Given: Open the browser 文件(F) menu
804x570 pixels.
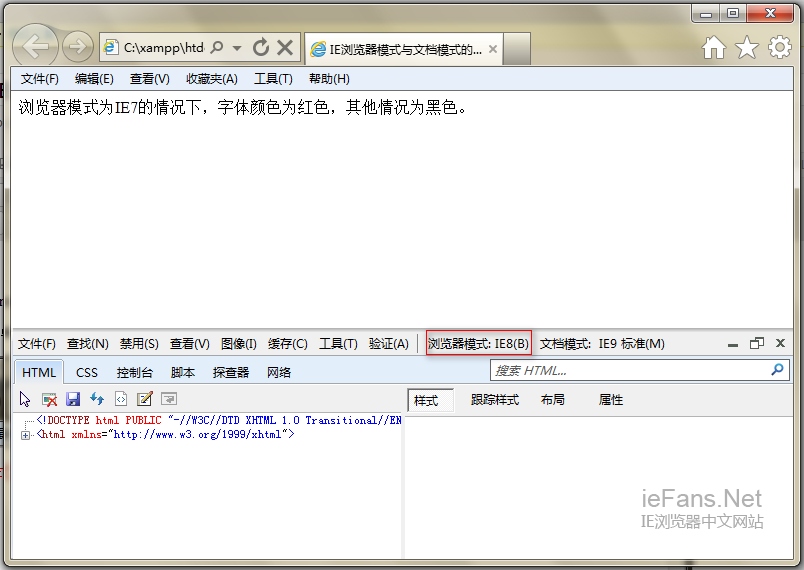Looking at the screenshot, I should (x=39, y=79).
